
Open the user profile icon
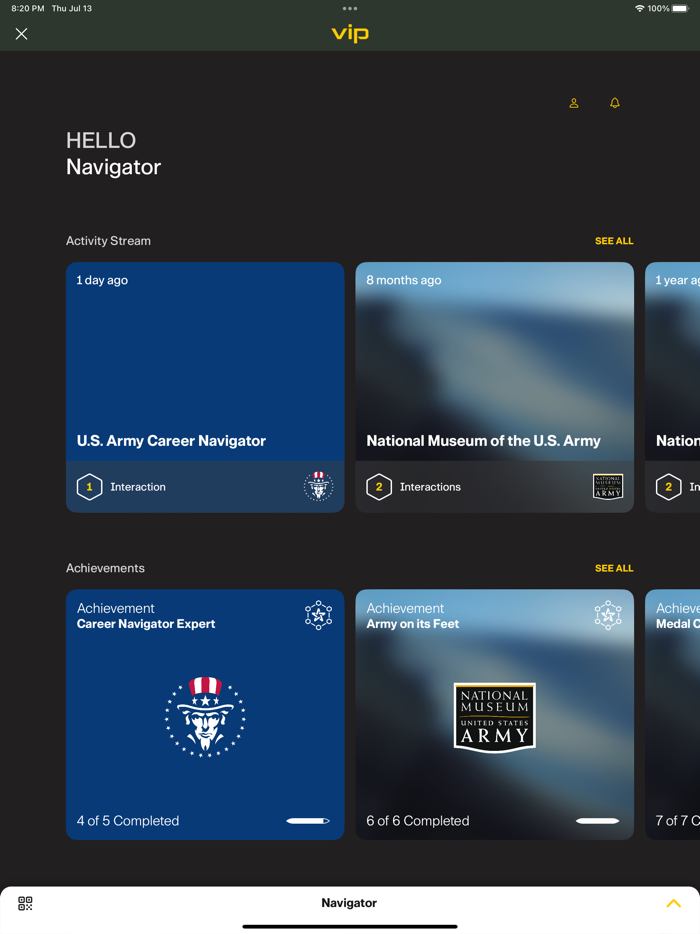[x=573, y=102]
